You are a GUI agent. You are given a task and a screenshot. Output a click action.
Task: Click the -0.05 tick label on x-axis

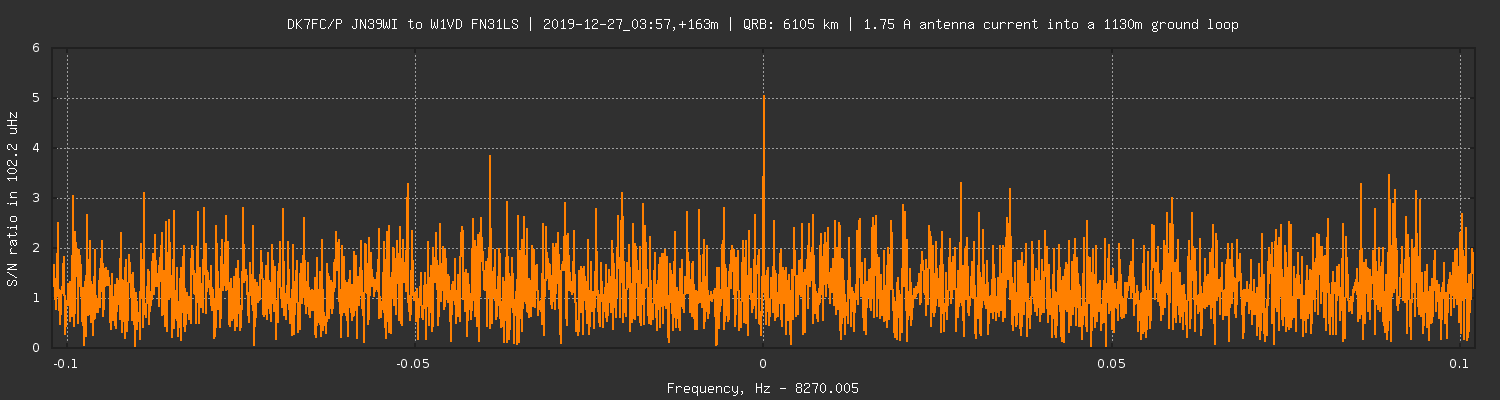(414, 364)
